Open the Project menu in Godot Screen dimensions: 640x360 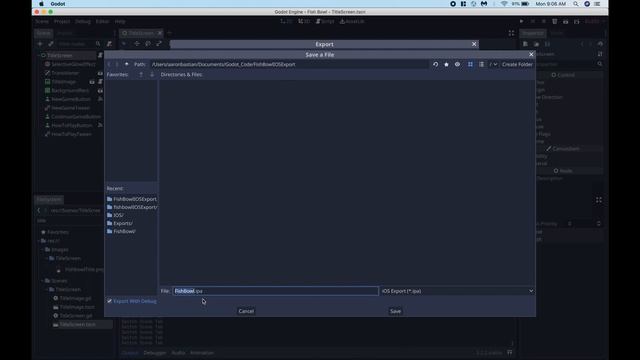(x=62, y=21)
